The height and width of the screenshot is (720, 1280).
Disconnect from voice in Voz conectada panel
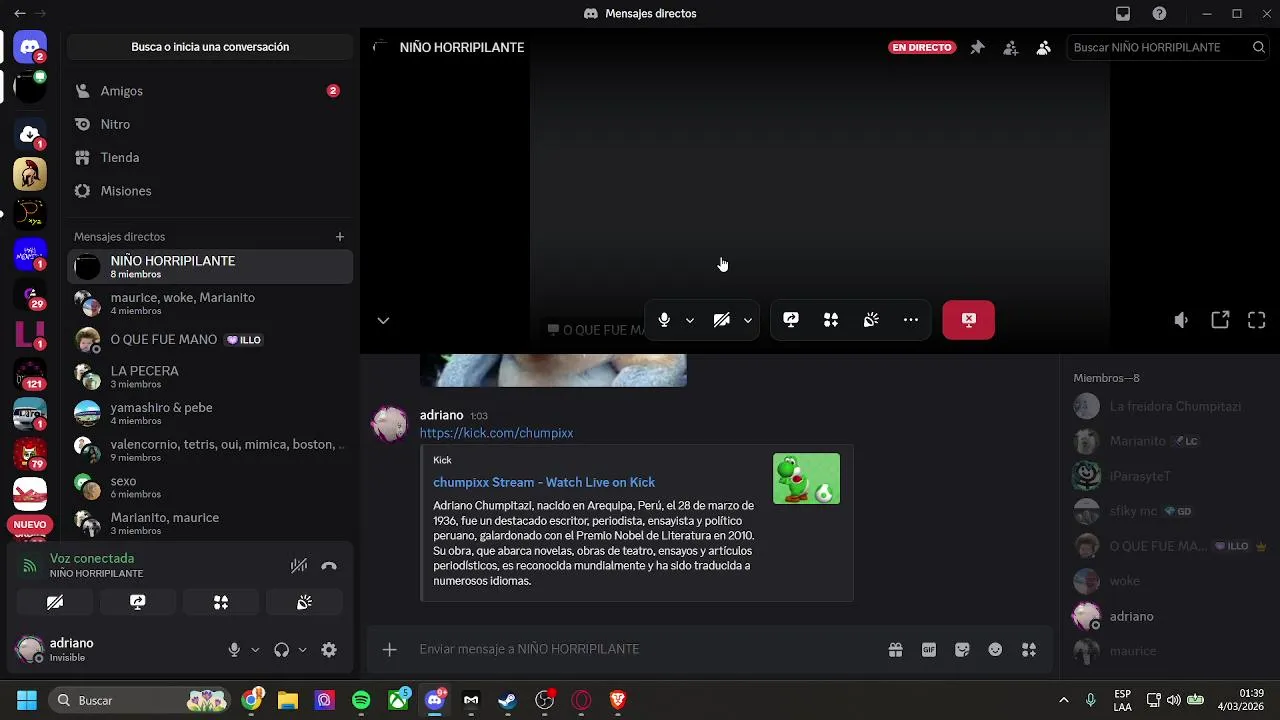[x=329, y=566]
